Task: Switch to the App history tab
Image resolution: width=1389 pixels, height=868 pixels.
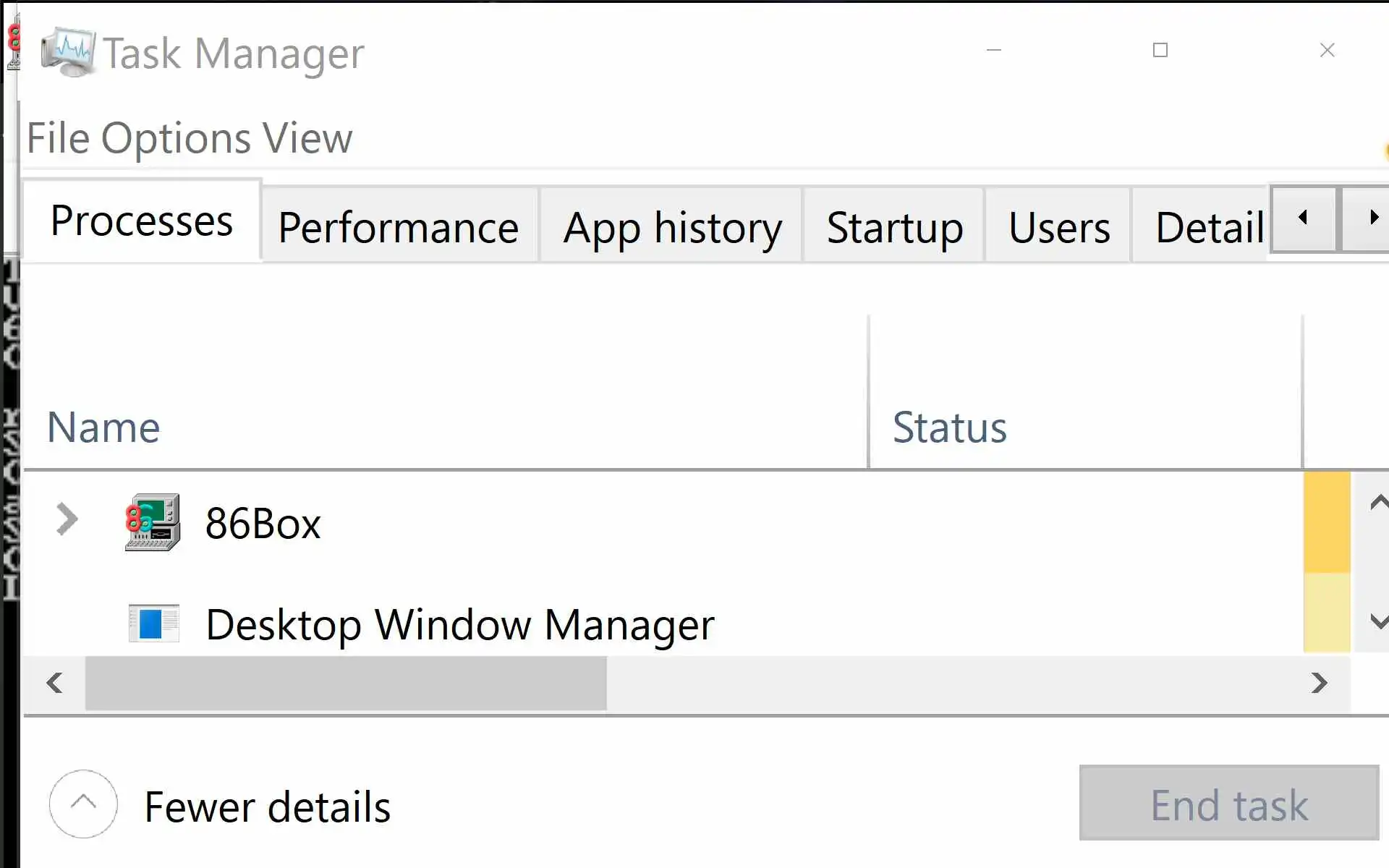Action: pos(672,227)
